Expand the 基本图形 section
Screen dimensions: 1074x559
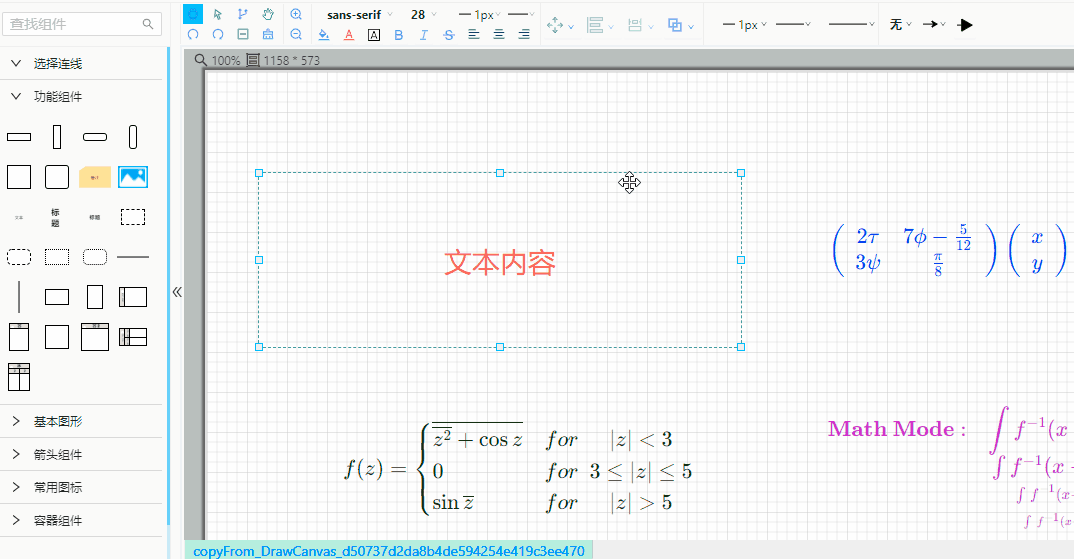click(x=82, y=421)
